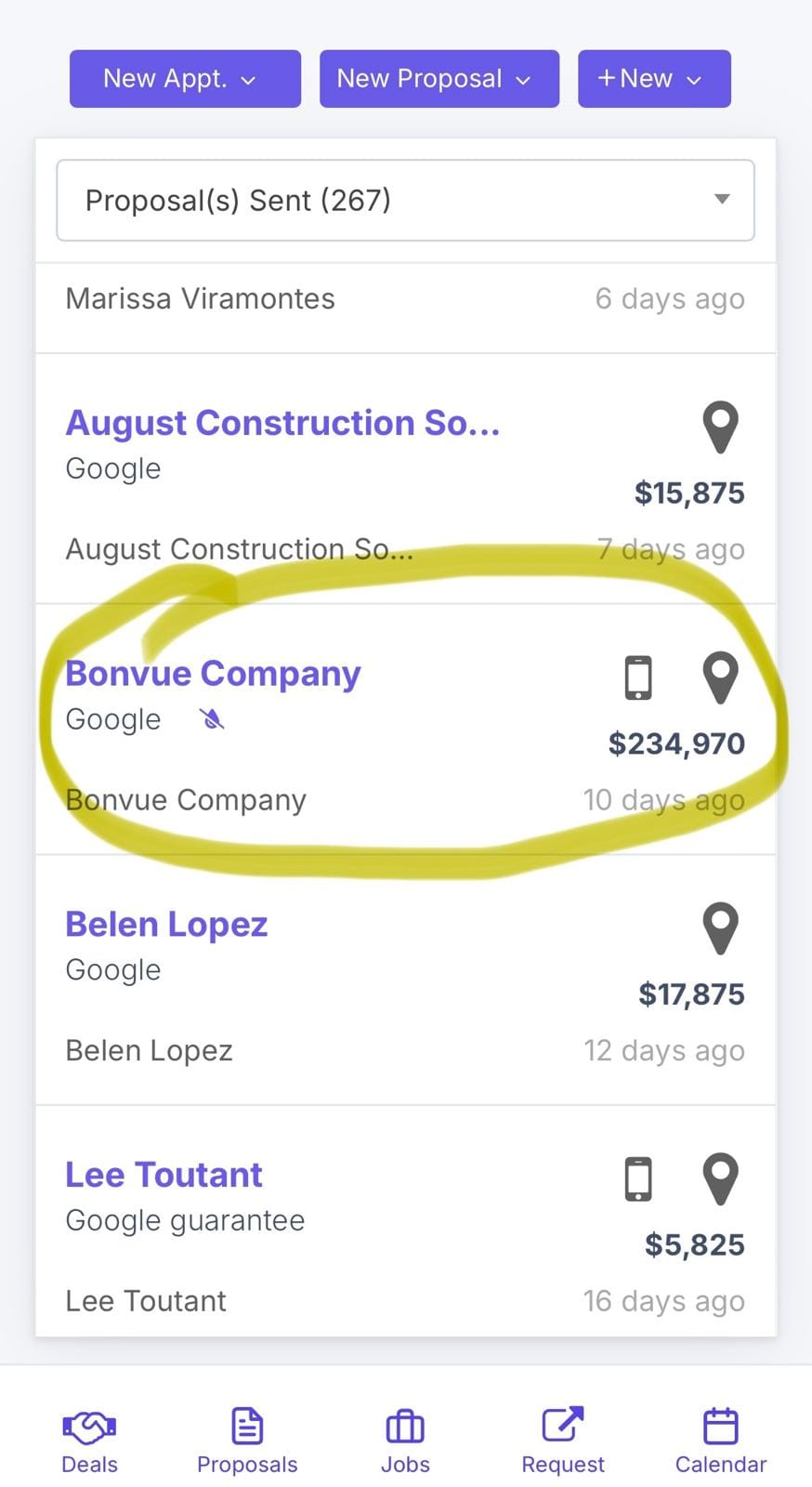Tap the phone icon for Lee Toutant

(638, 1178)
